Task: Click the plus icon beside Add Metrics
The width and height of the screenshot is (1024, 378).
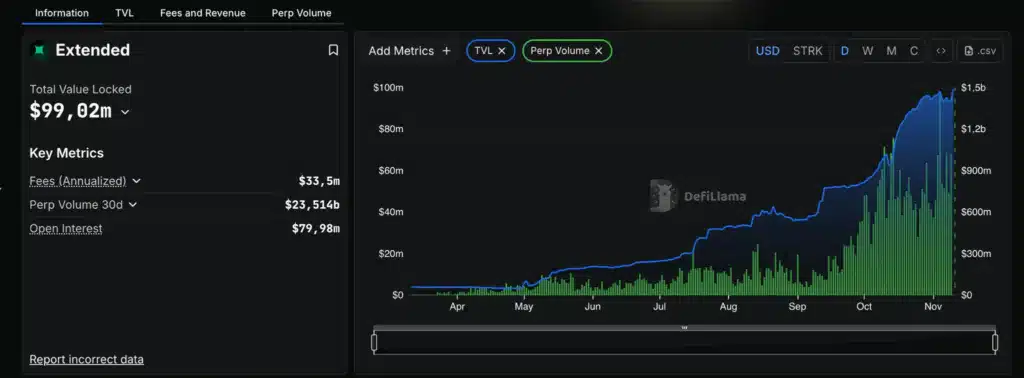Action: (447, 51)
